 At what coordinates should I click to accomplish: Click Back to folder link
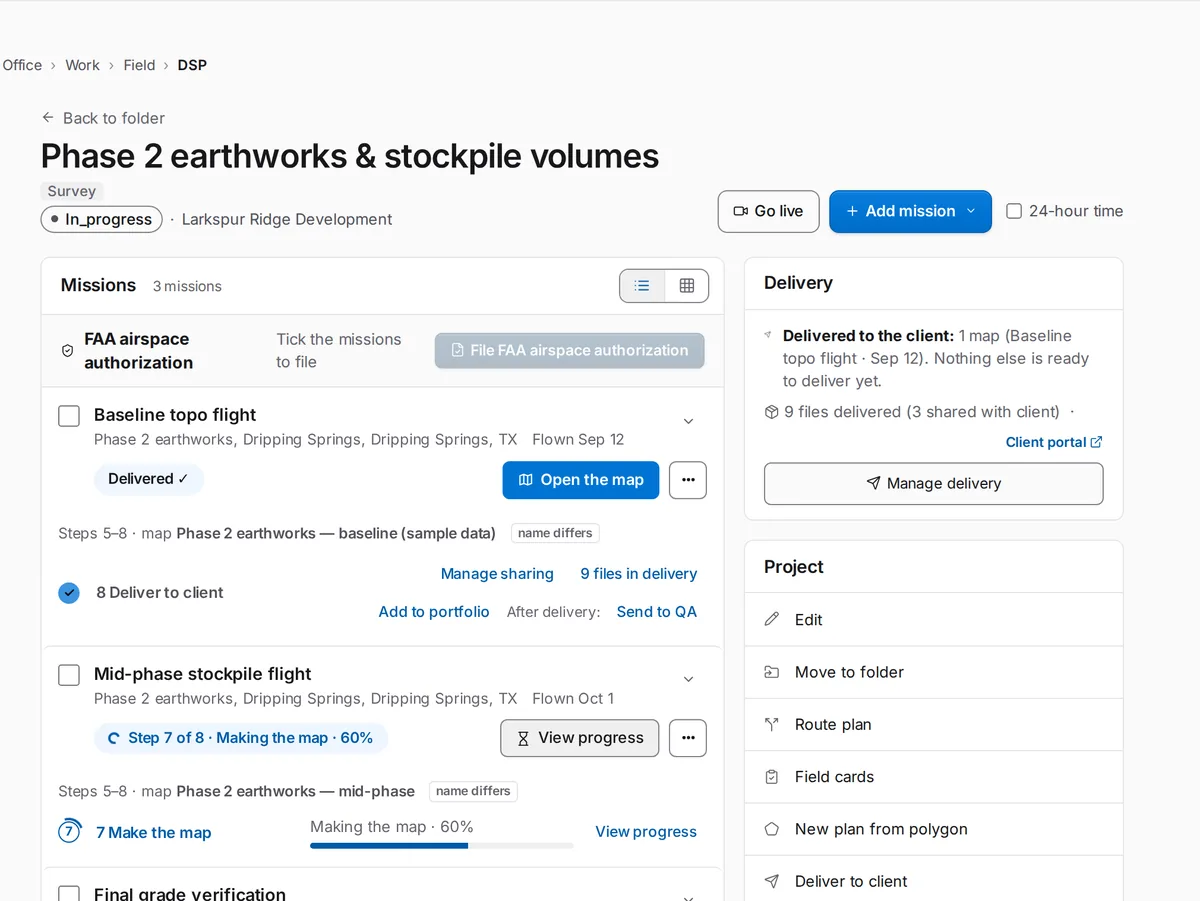(103, 118)
